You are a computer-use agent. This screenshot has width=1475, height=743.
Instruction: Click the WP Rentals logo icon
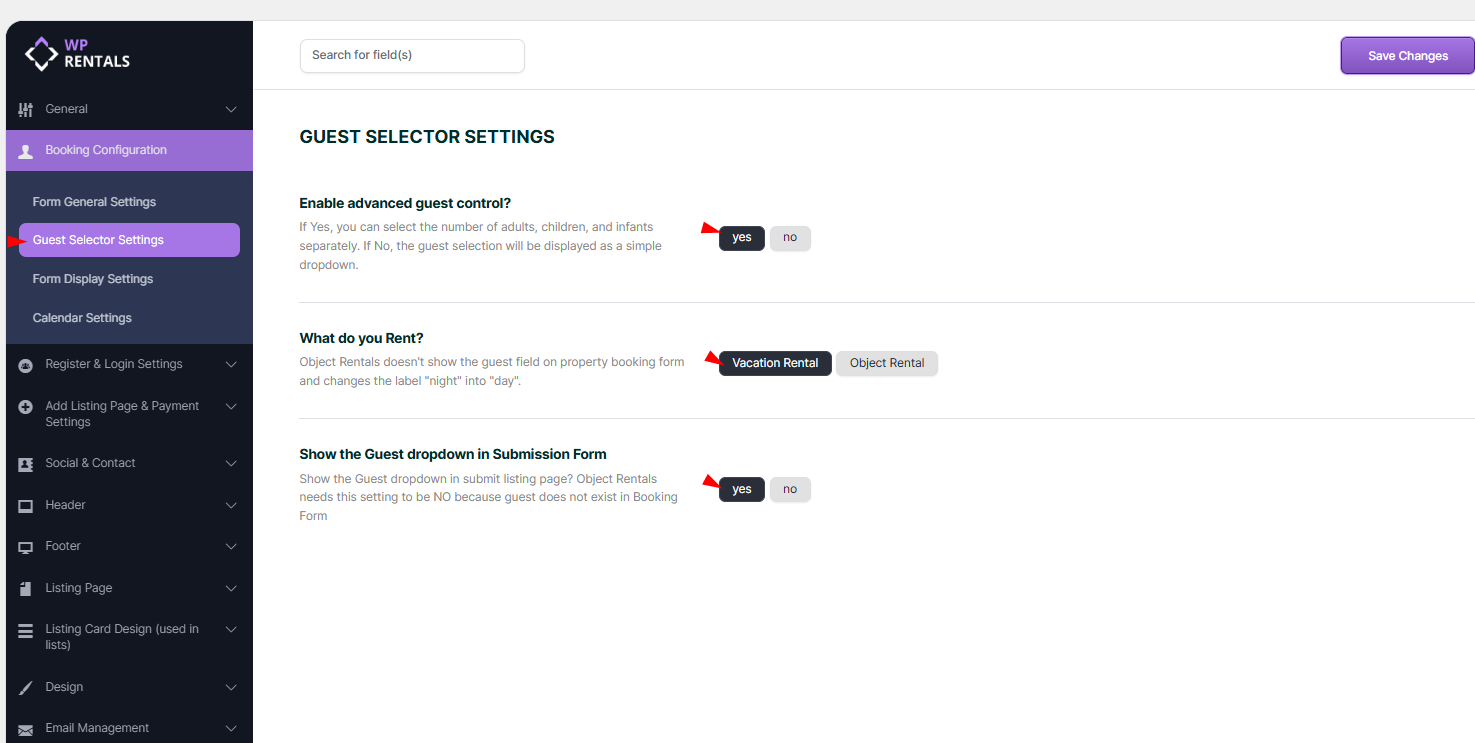click(x=41, y=54)
